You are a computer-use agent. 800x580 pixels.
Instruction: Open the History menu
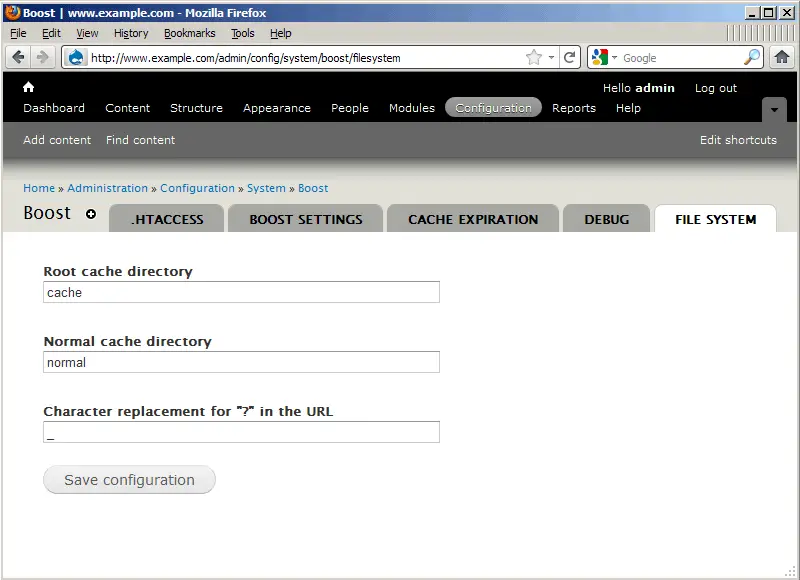[x=131, y=33]
